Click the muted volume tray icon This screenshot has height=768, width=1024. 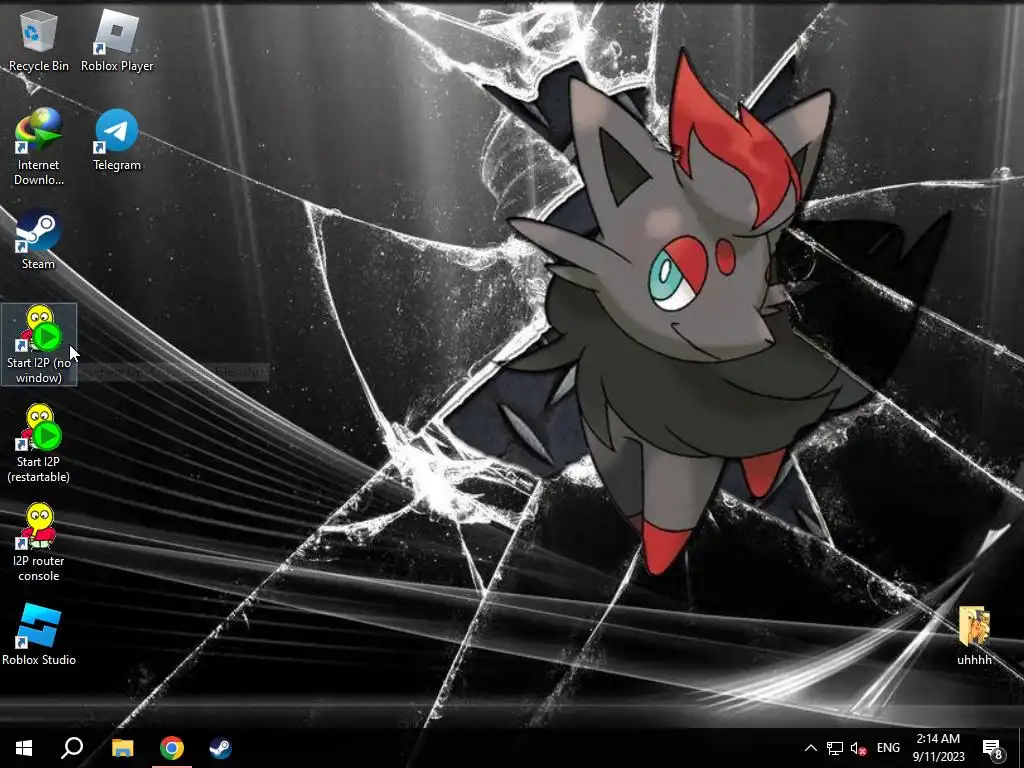coord(858,748)
